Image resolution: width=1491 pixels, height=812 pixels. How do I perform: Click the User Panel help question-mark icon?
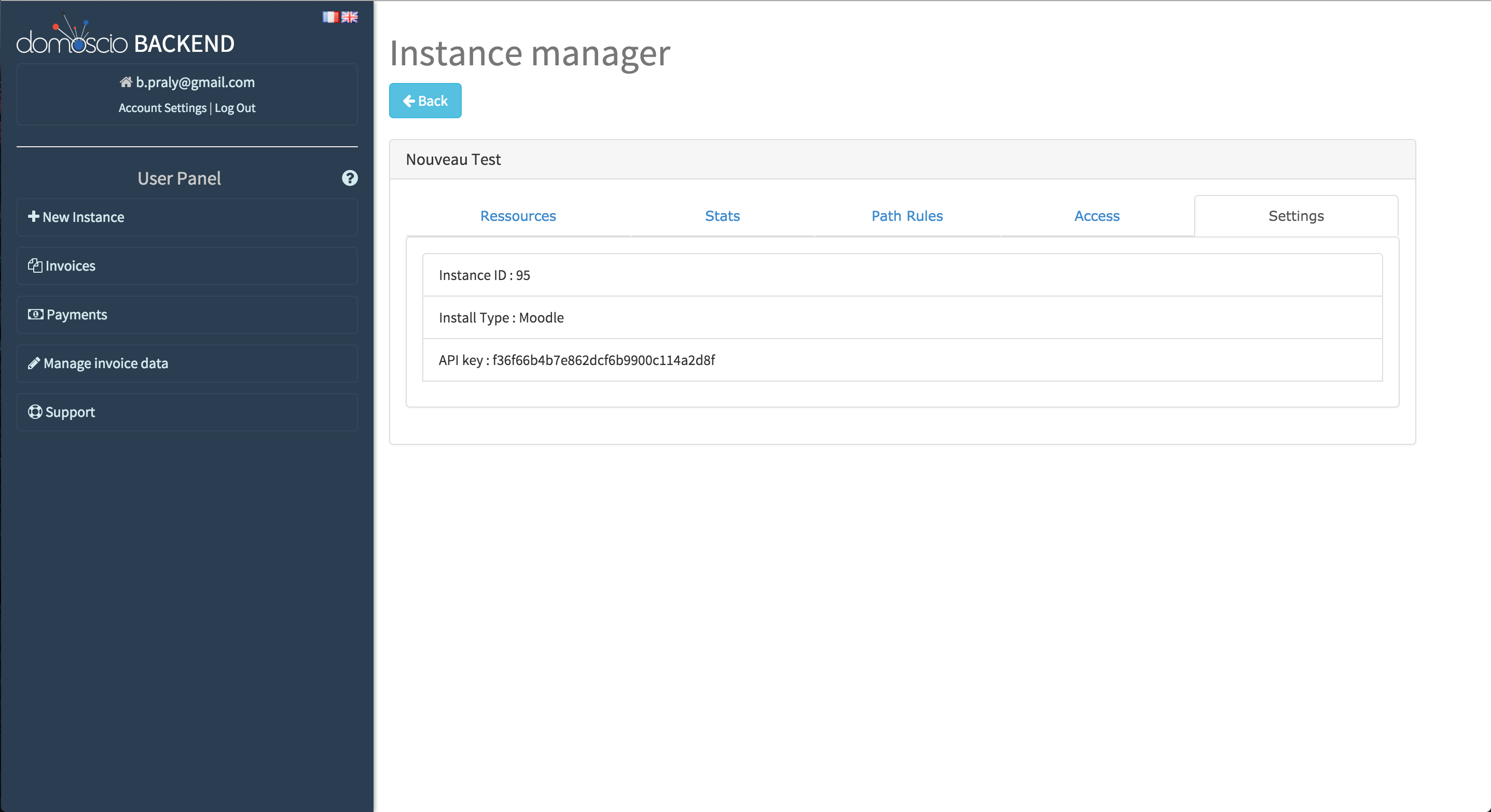coord(350,177)
